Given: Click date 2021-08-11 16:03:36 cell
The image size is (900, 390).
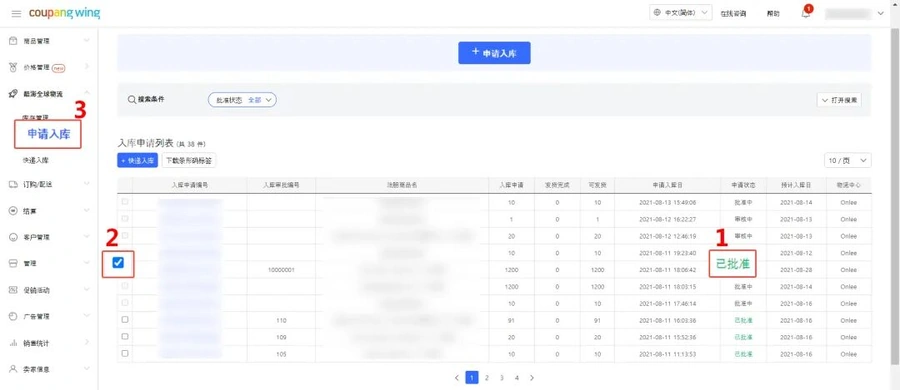Looking at the screenshot, I should [x=668, y=321].
